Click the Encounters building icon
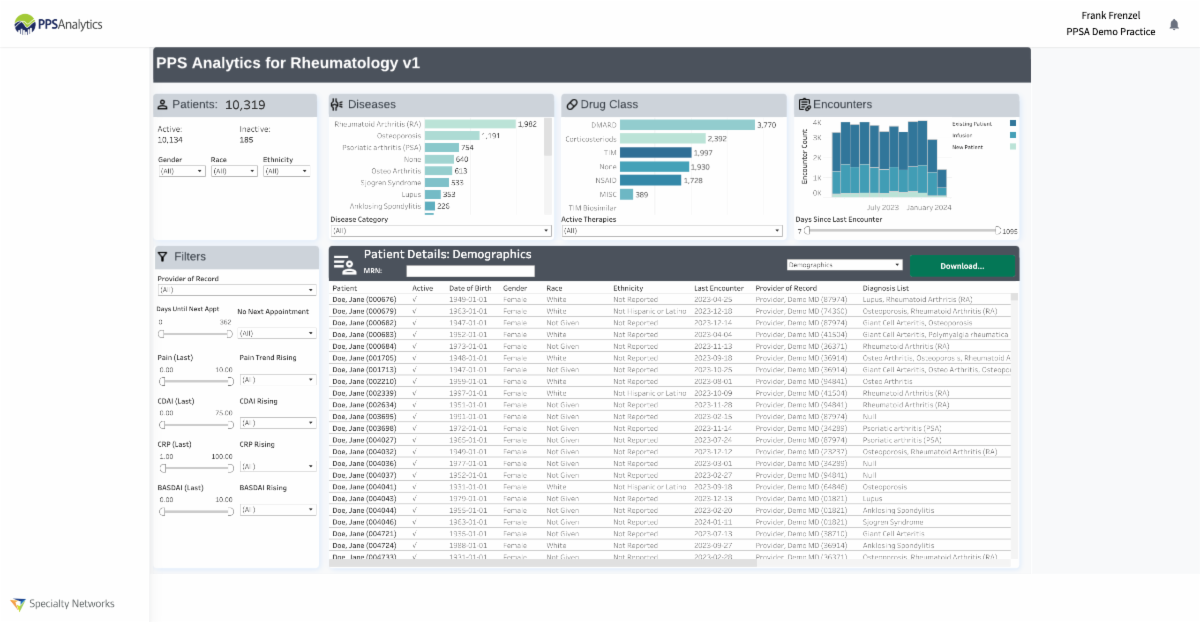The width and height of the screenshot is (1200, 622). (x=807, y=104)
